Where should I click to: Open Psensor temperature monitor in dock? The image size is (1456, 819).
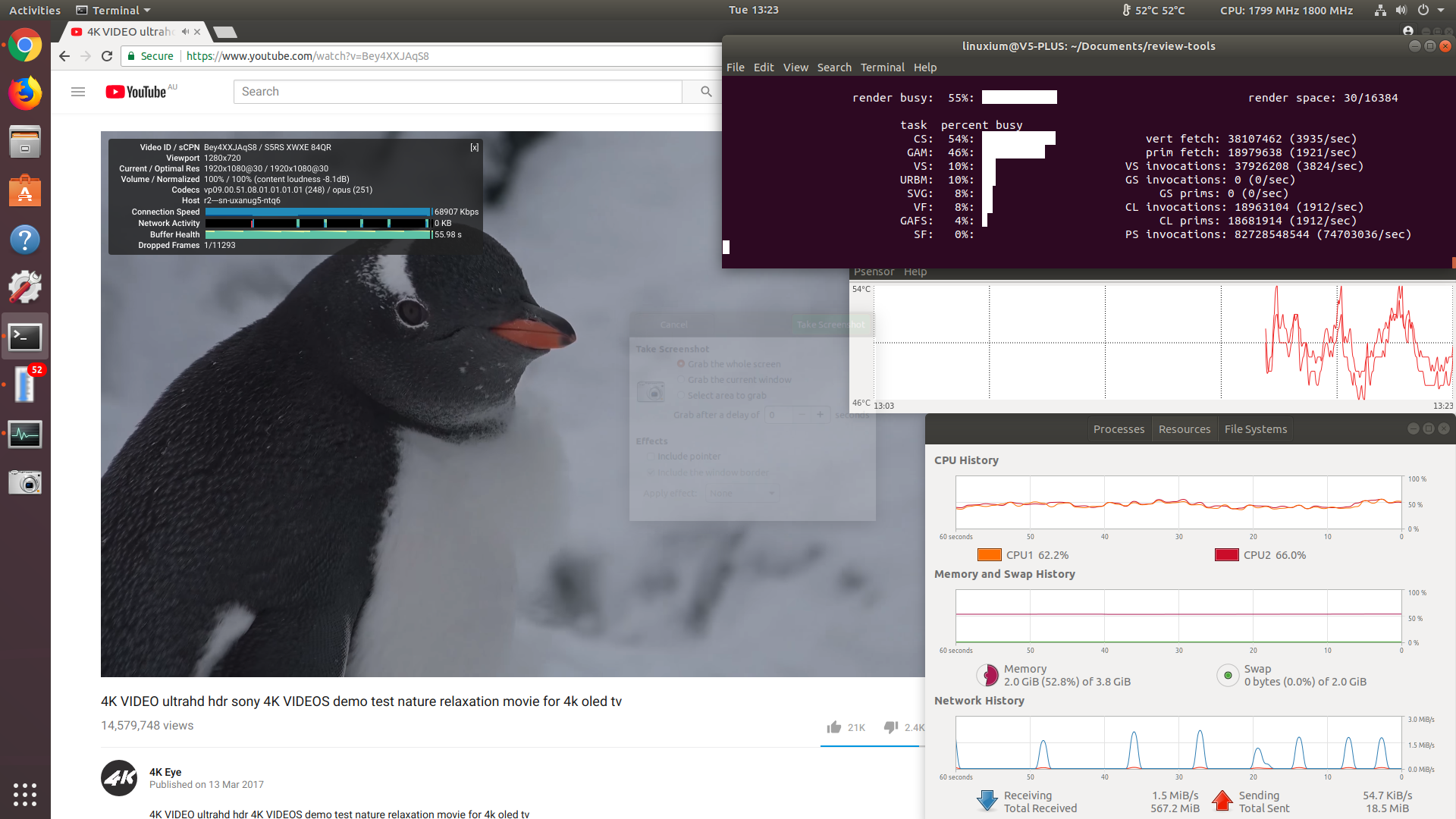point(25,384)
